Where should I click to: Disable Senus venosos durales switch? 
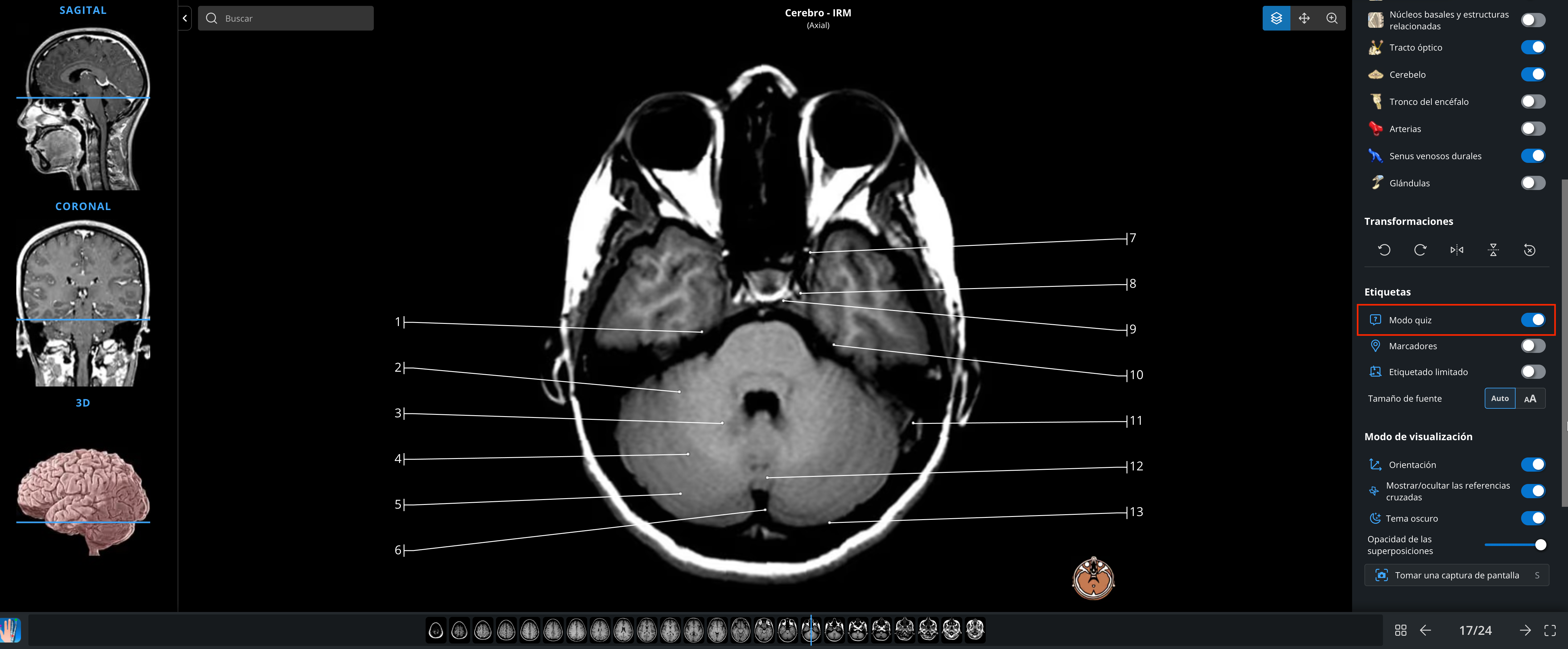point(1533,156)
